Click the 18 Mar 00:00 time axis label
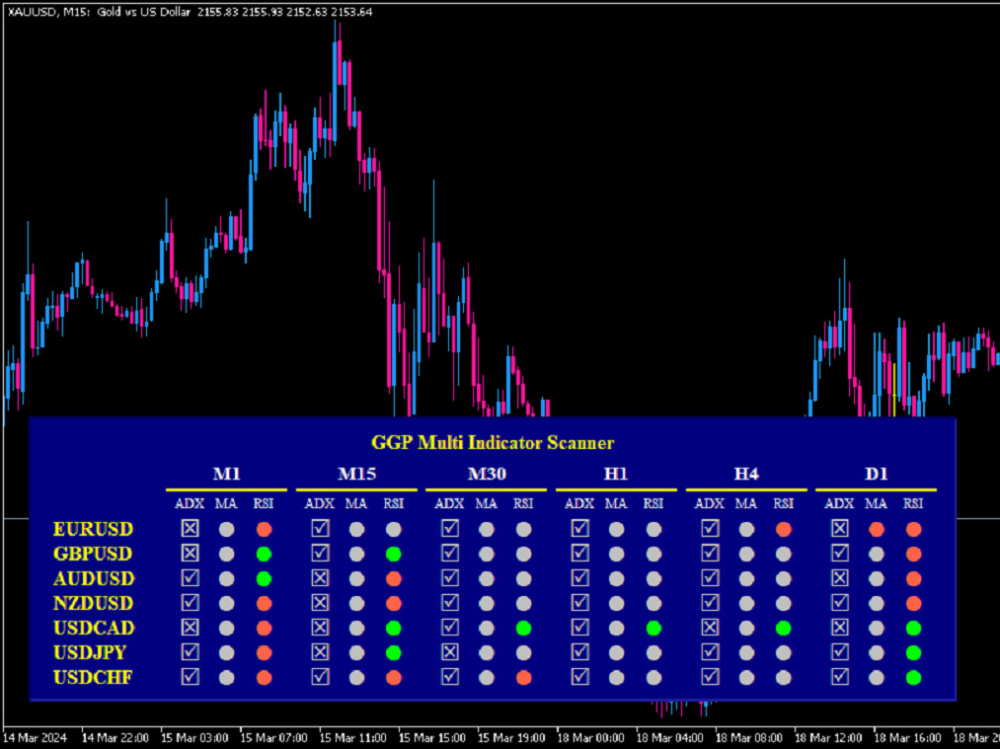Viewport: 1000px width, 749px height. [591, 738]
